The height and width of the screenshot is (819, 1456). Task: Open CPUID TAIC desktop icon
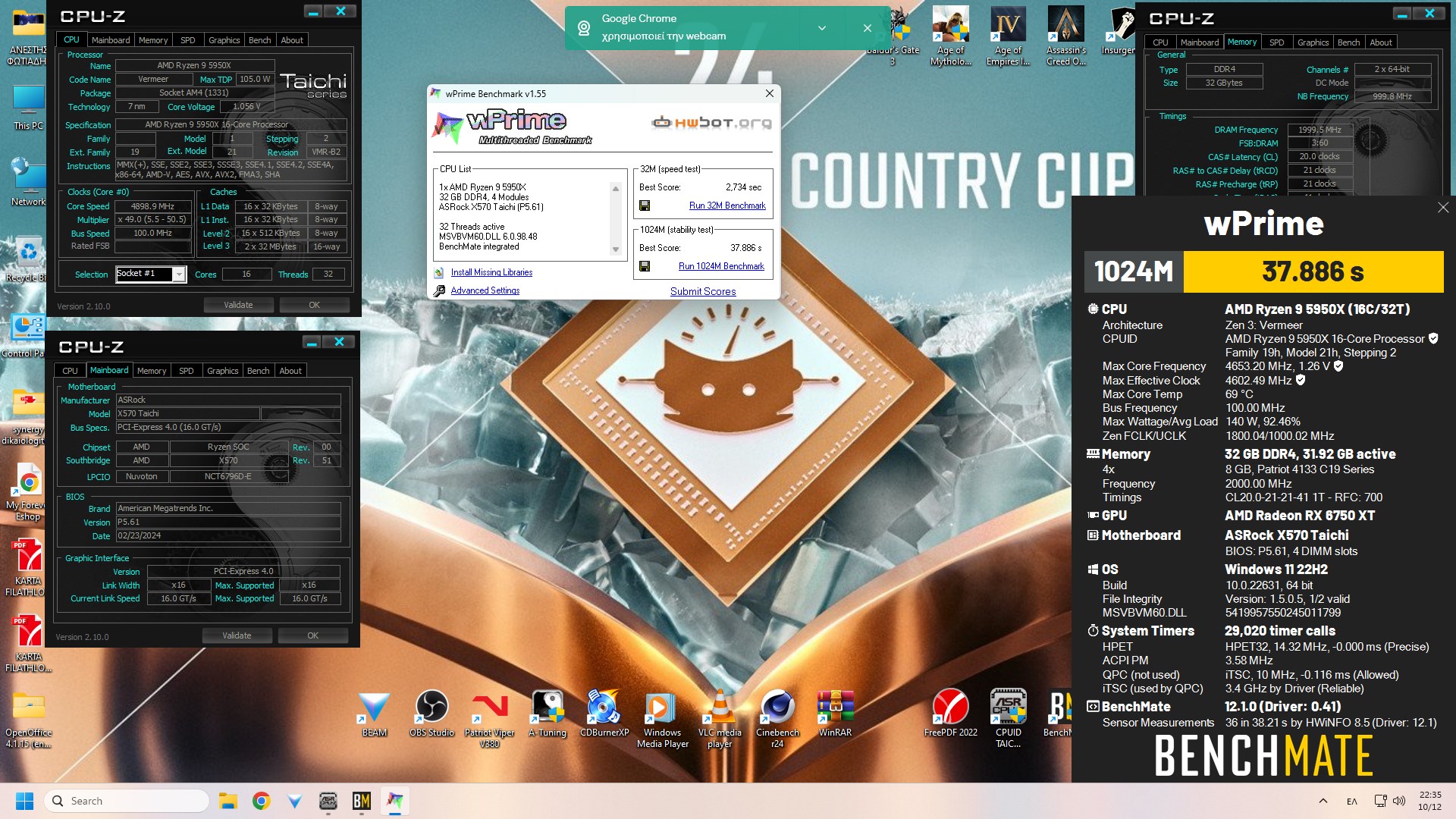[1008, 719]
